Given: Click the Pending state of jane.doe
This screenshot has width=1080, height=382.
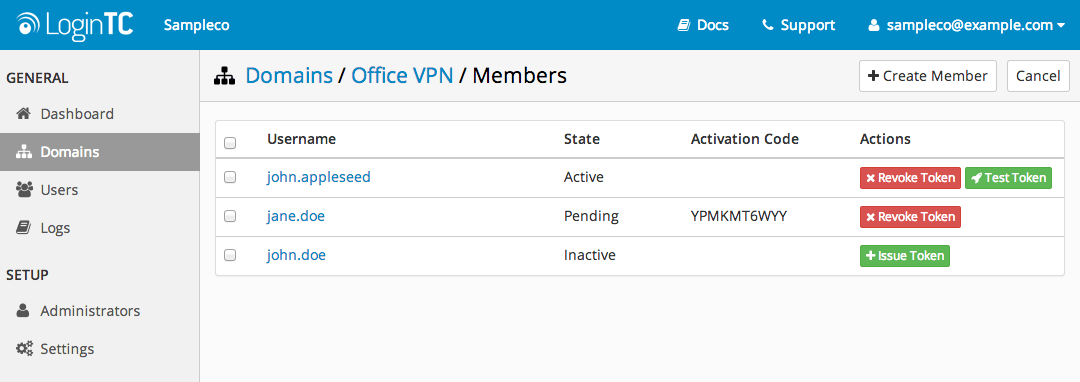Looking at the screenshot, I should click(592, 216).
